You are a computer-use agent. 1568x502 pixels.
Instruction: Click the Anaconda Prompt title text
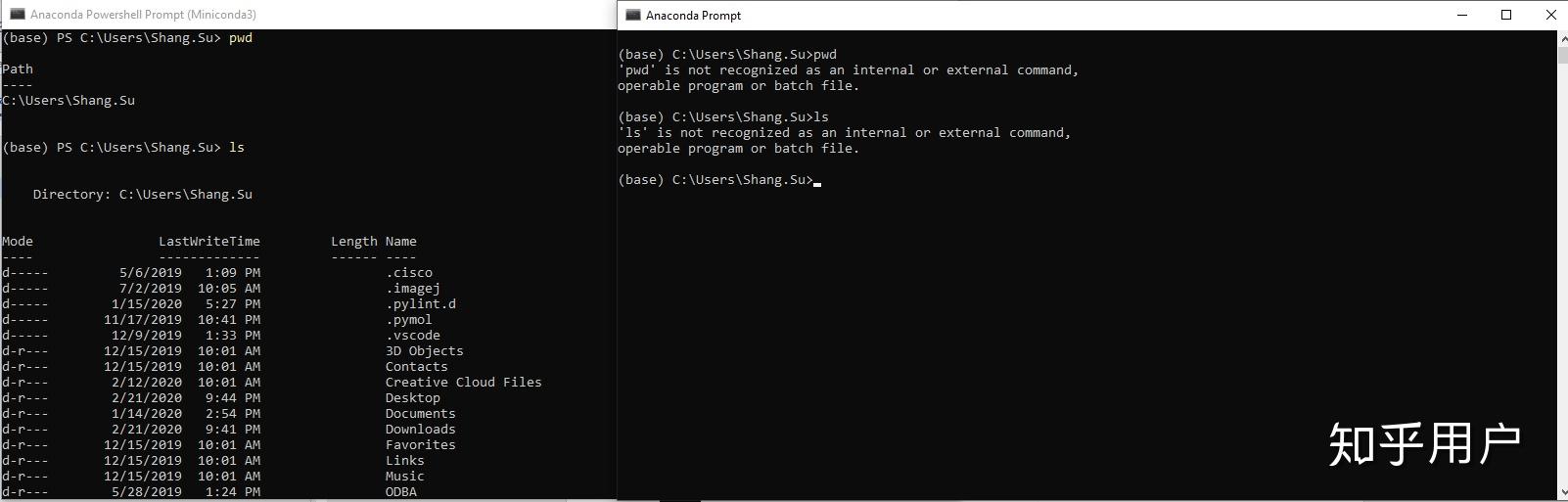pos(693,15)
